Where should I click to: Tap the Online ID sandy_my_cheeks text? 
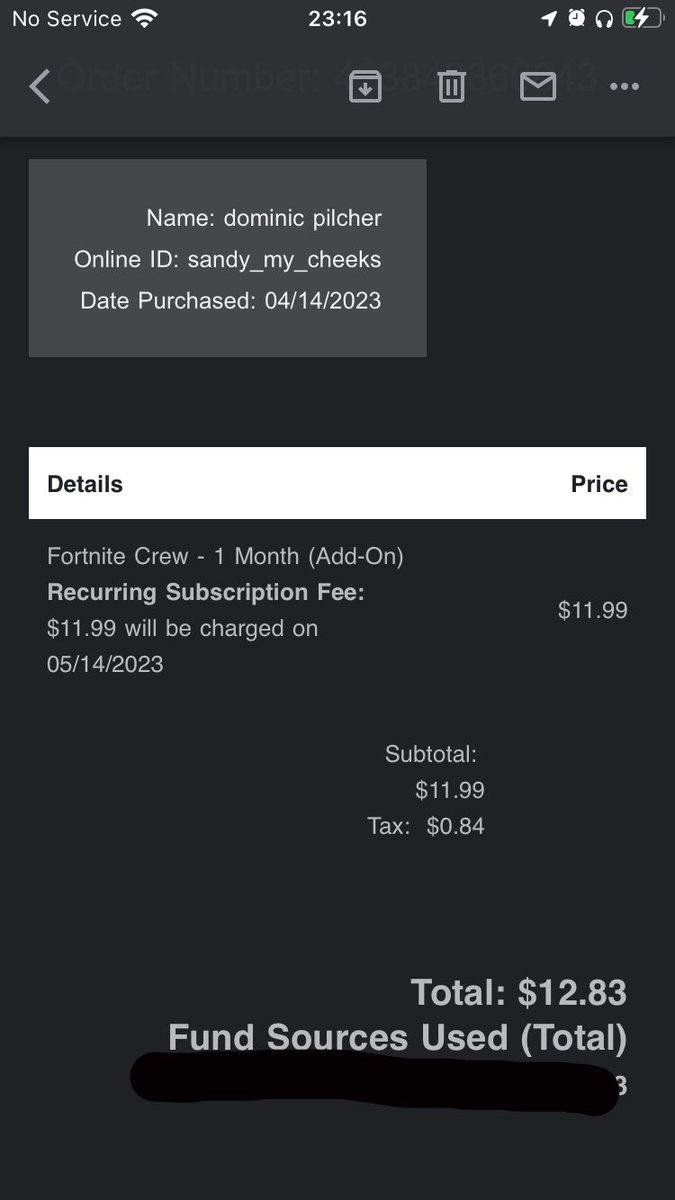[227, 259]
